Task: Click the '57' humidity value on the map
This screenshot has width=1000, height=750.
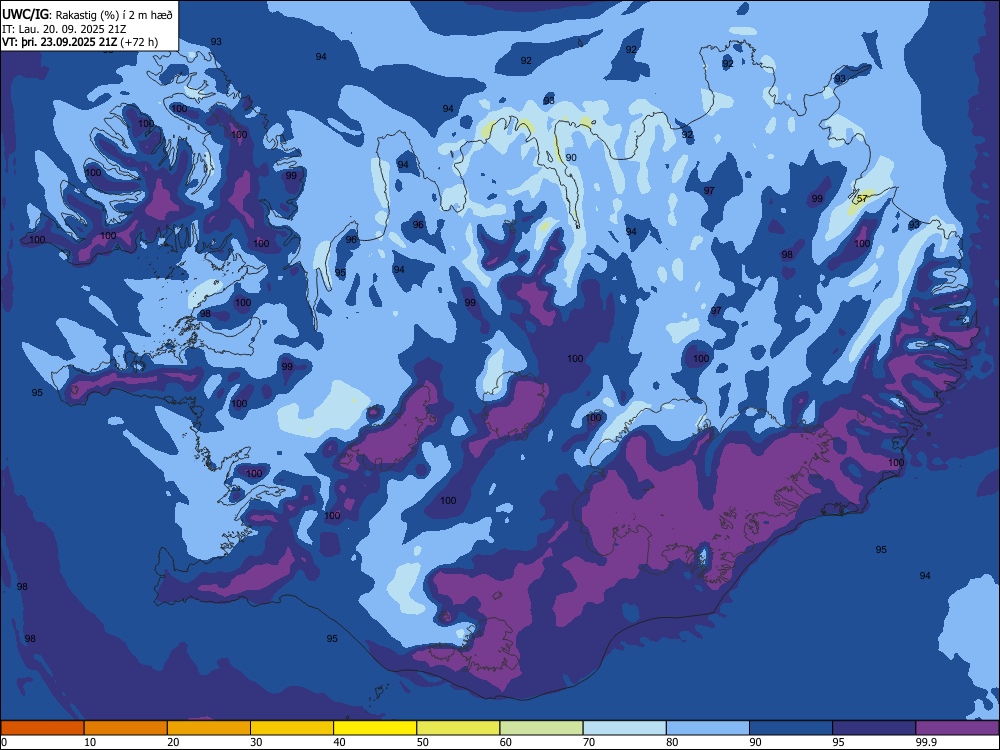Action: click(x=862, y=198)
